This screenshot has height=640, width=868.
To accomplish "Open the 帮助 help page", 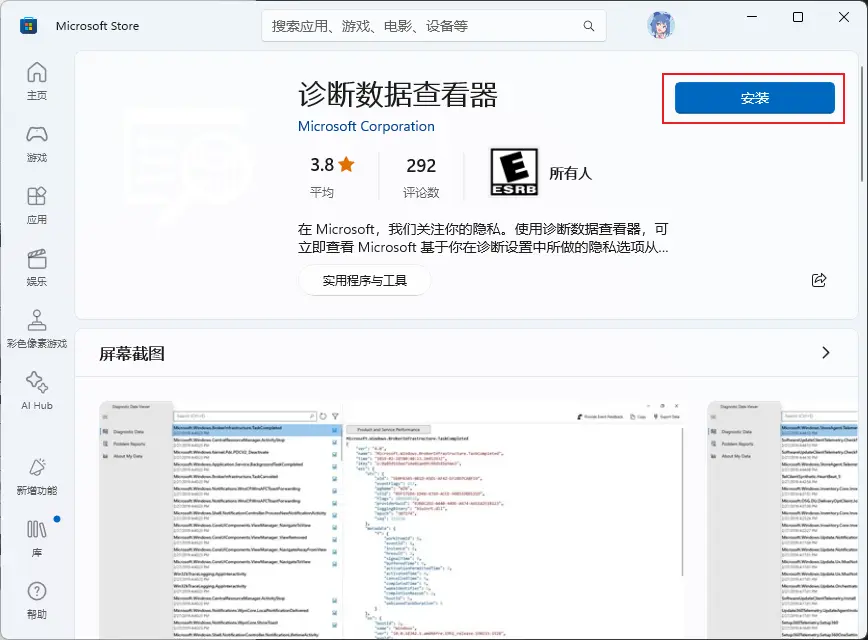I will 36,600.
